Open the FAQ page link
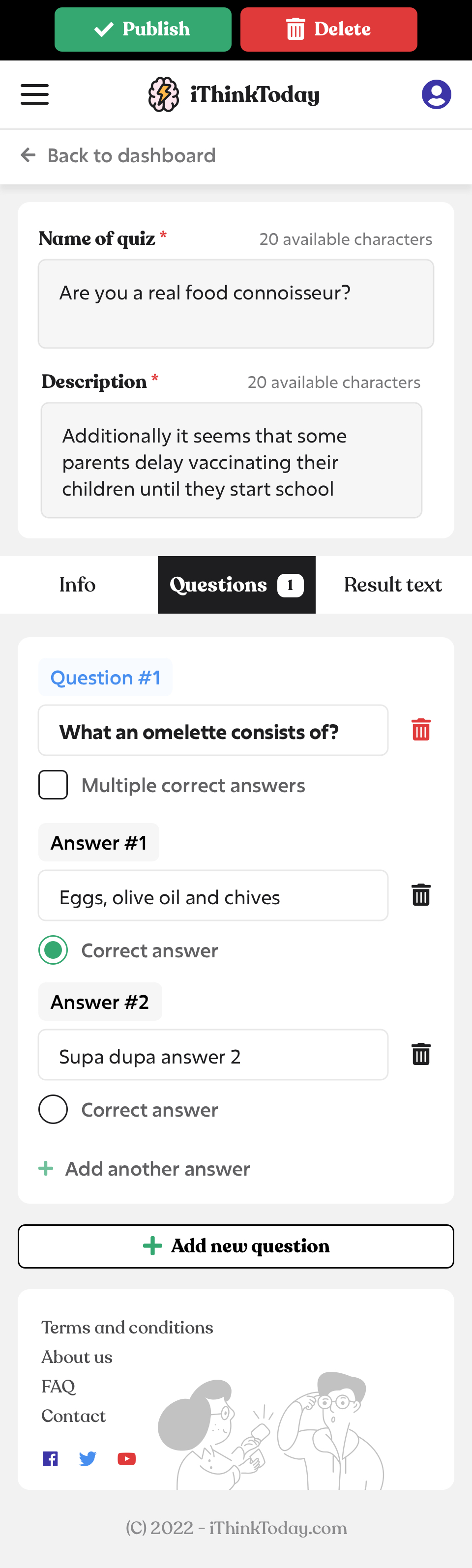Image resolution: width=472 pixels, height=1568 pixels. point(58,1386)
